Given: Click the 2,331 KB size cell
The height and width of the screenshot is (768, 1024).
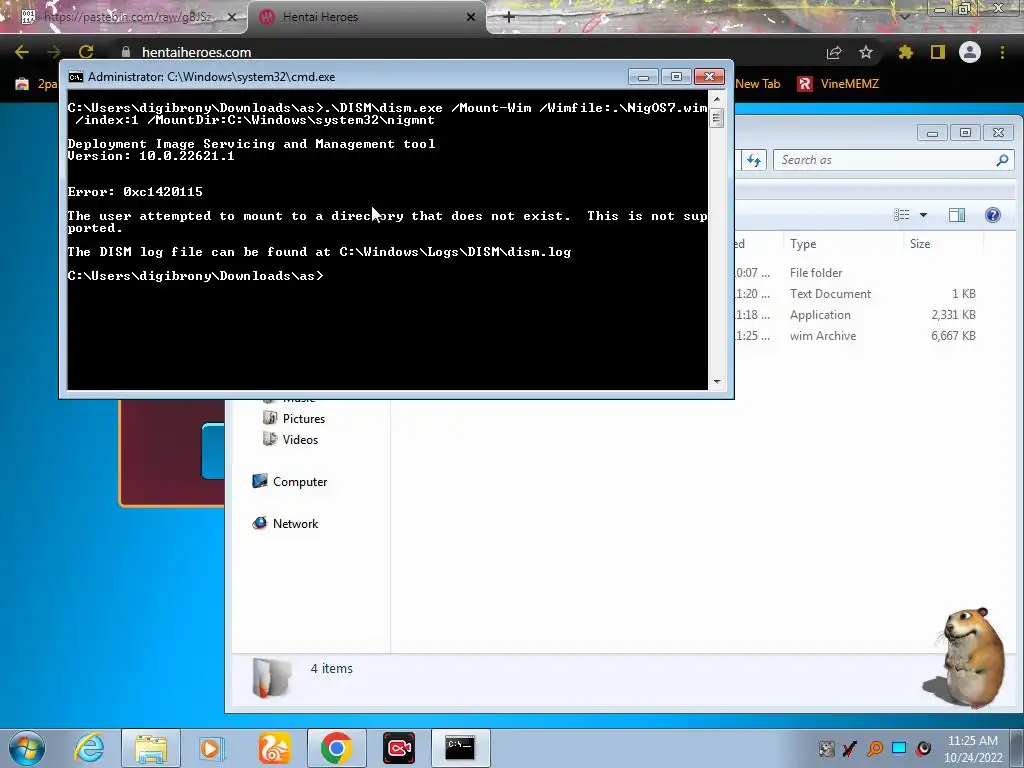Looking at the screenshot, I should click(x=953, y=315).
